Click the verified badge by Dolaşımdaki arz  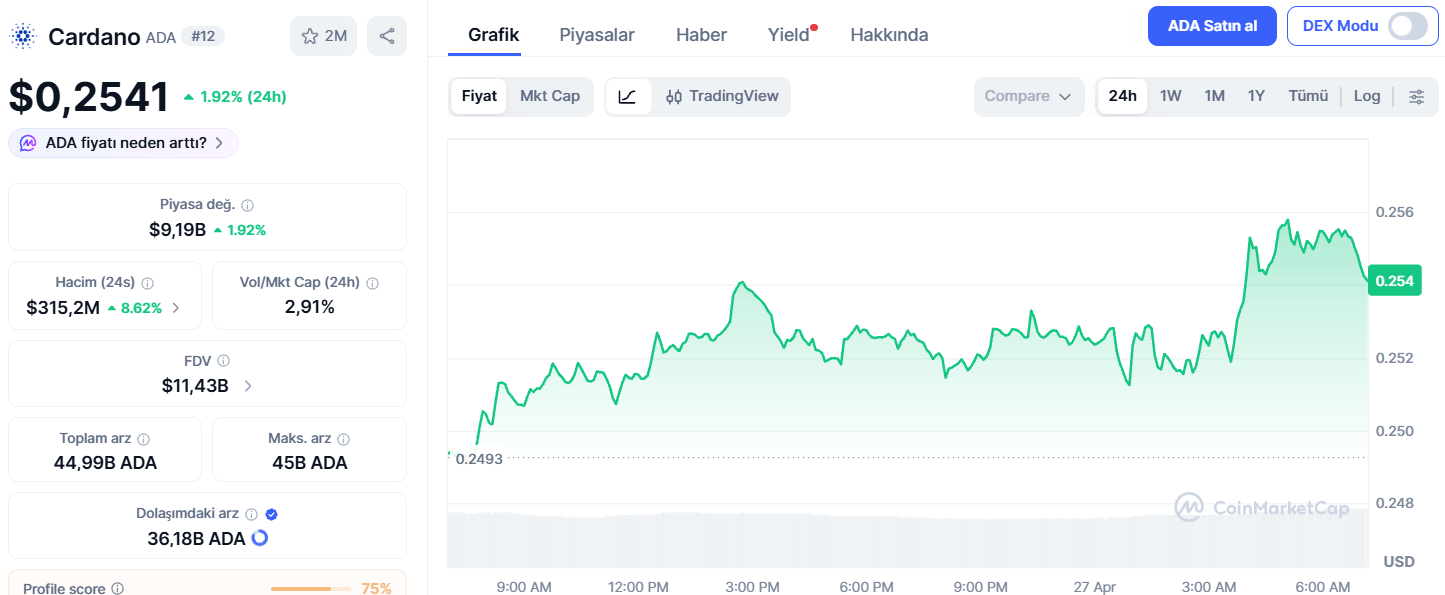tap(272, 514)
